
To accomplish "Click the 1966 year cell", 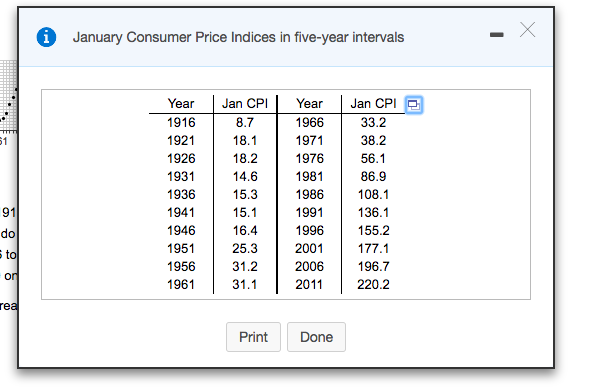I will click(310, 123).
